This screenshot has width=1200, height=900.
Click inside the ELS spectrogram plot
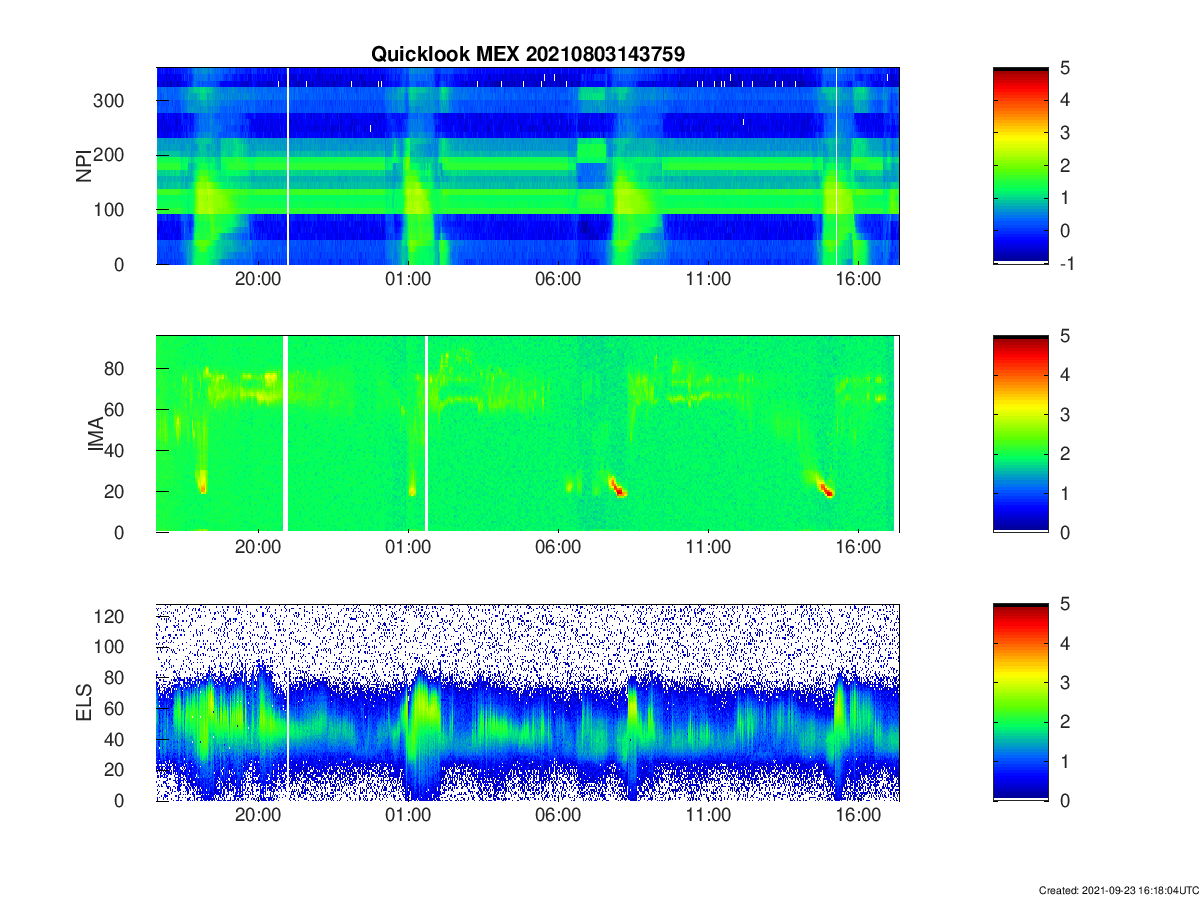(x=528, y=702)
